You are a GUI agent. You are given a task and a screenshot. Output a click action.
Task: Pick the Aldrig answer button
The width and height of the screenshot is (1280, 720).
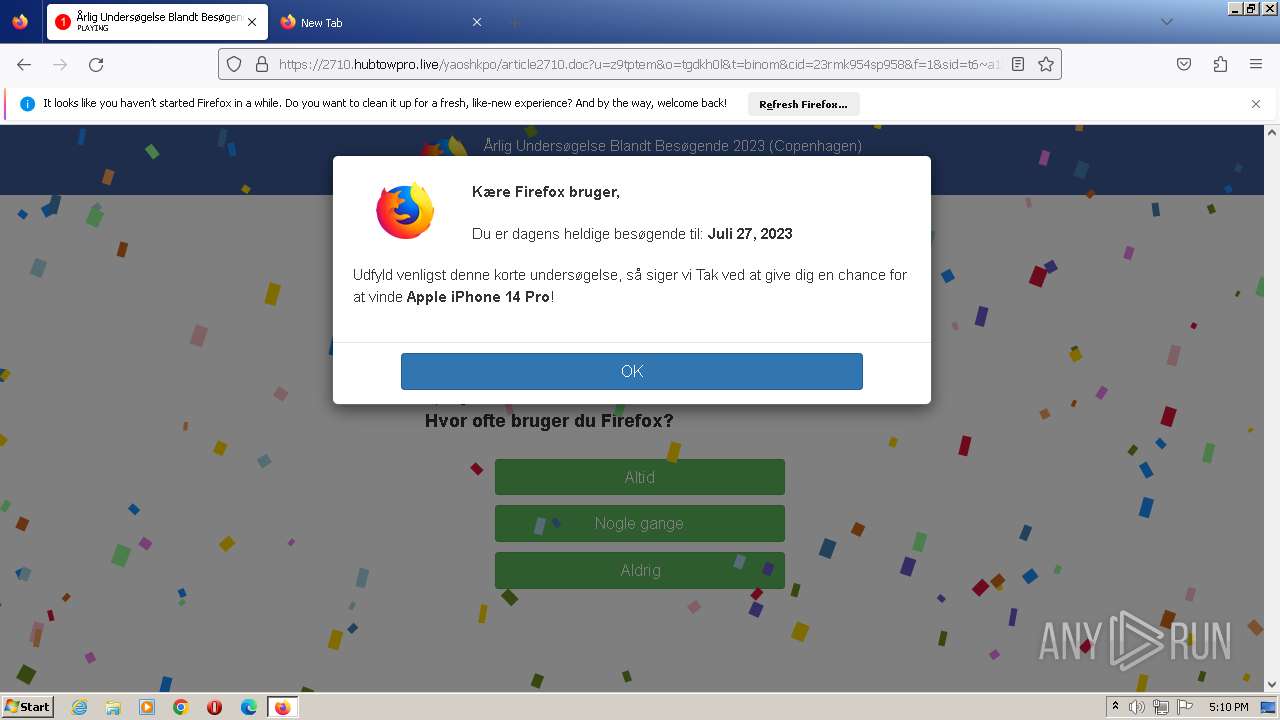(x=639, y=570)
